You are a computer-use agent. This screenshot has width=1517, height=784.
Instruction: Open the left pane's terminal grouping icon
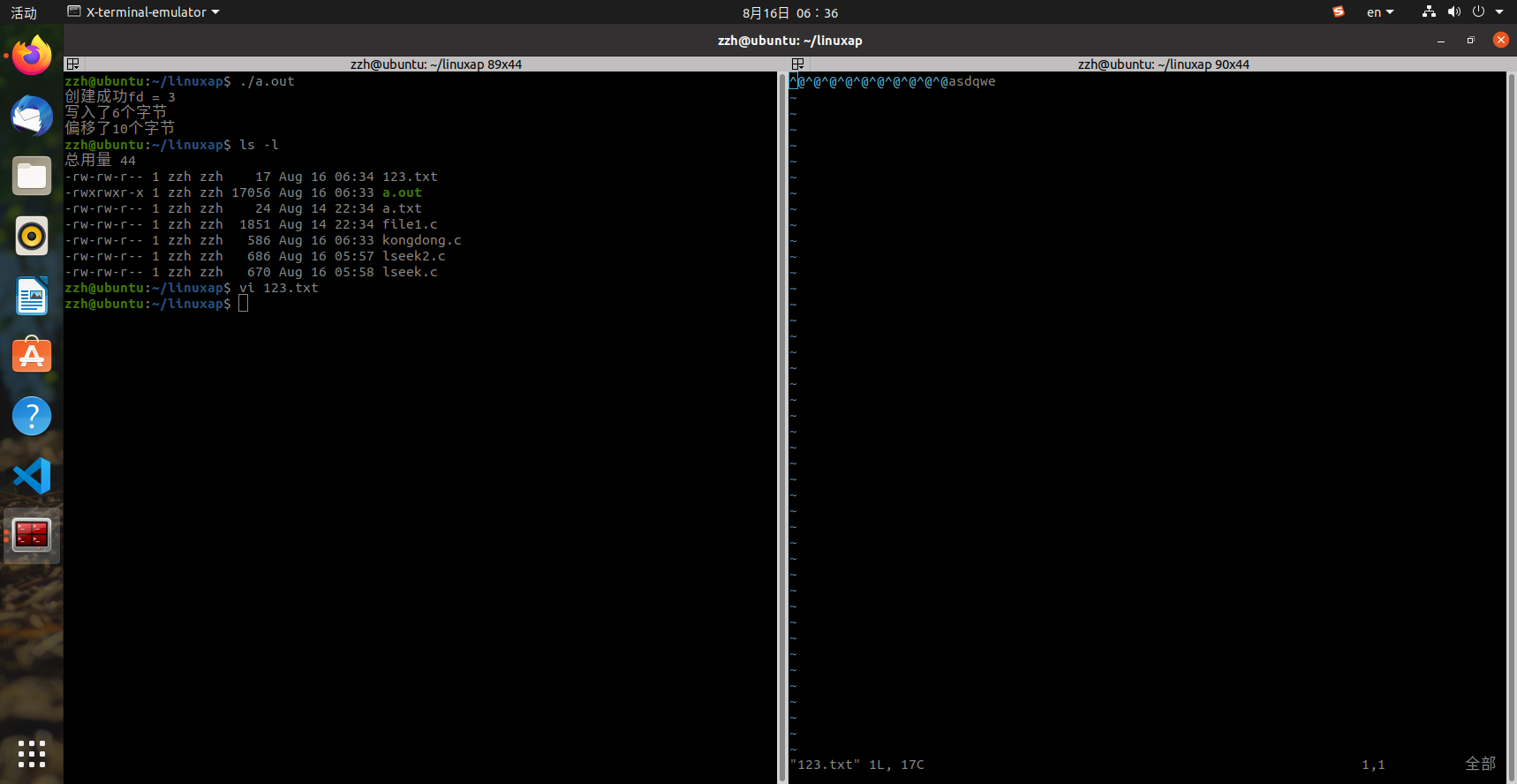tap(73, 64)
